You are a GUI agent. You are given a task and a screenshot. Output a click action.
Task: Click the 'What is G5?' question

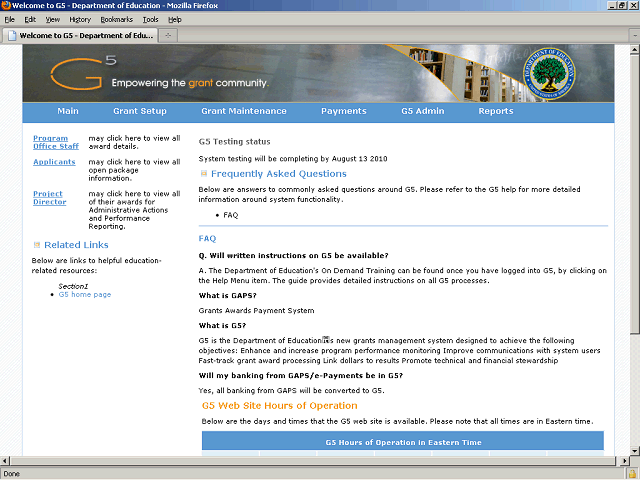(x=222, y=326)
